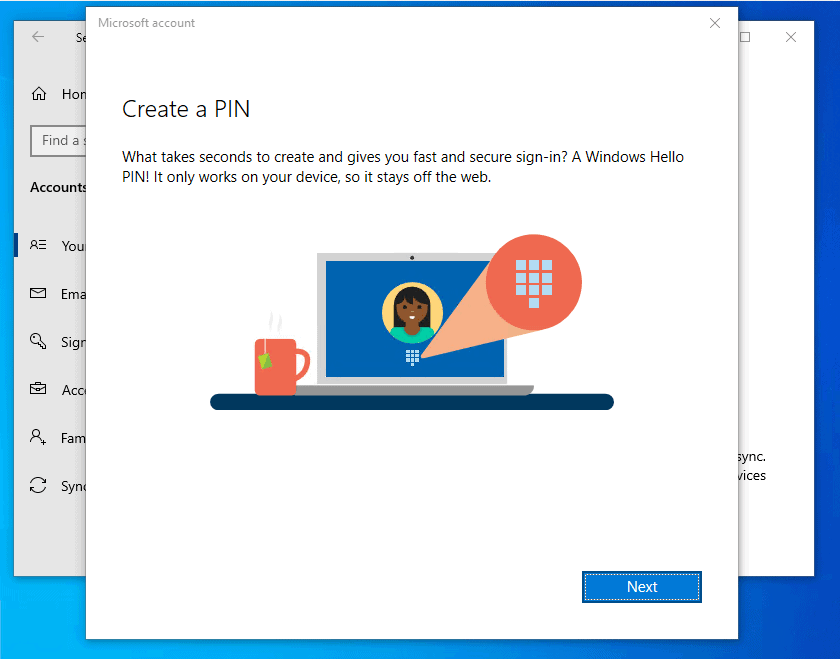Select the Email & accounts envelope icon
Image resolution: width=840 pixels, height=659 pixels.
point(39,293)
